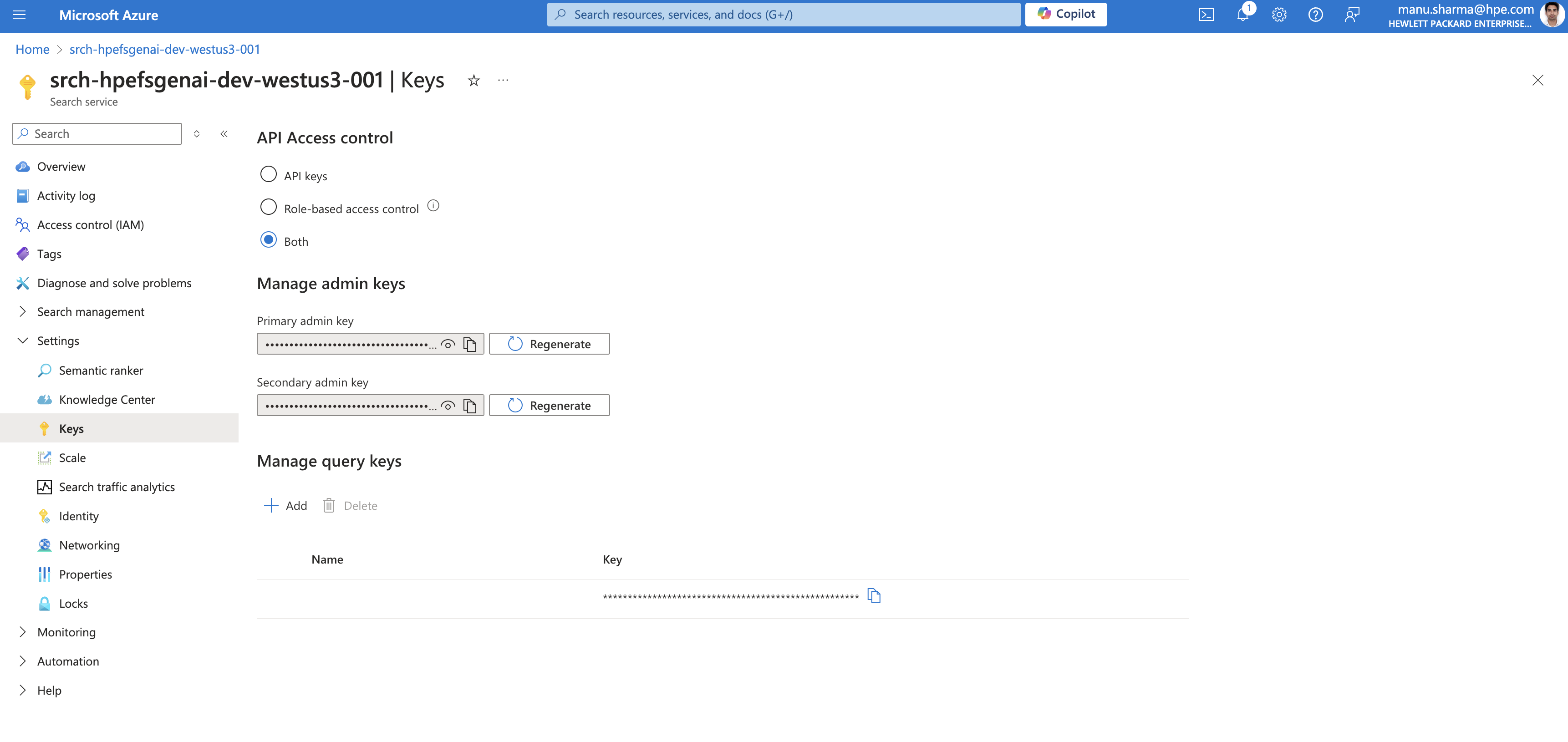1568x742 pixels.
Task: Collapse the resource menu sidebar
Action: click(224, 133)
